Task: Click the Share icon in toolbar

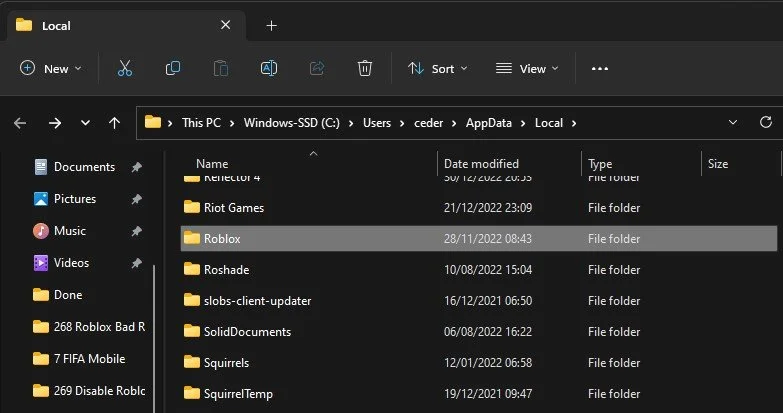Action: point(317,68)
